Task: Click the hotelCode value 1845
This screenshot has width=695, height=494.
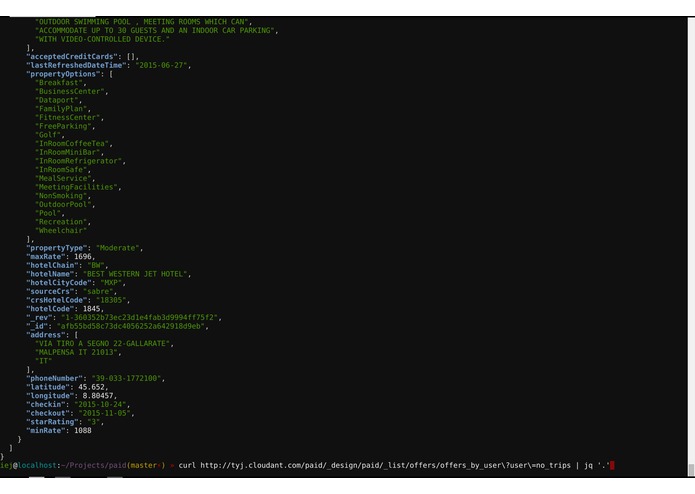Action: [91, 308]
